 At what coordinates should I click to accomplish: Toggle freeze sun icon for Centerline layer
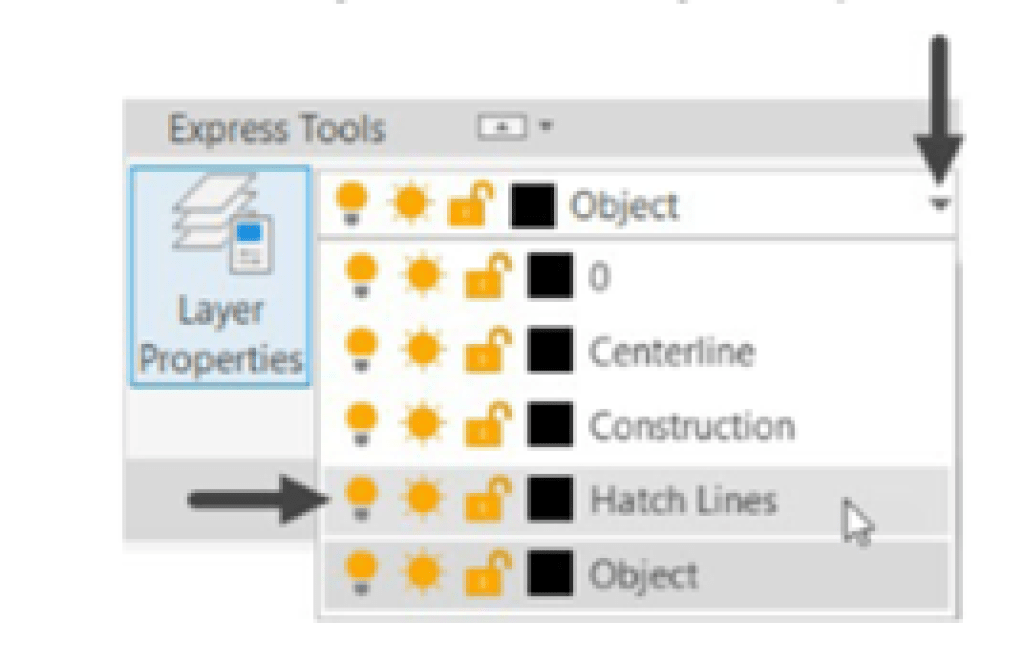(x=422, y=351)
